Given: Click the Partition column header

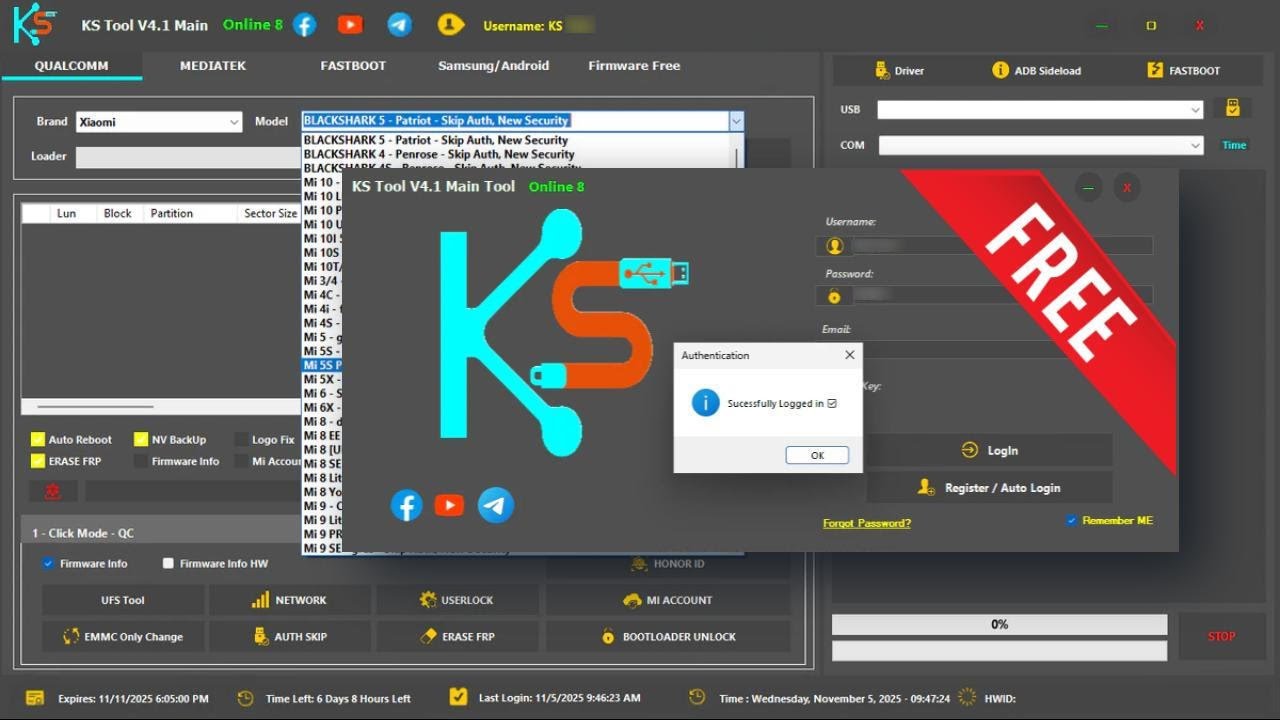Looking at the screenshot, I should coord(172,213).
